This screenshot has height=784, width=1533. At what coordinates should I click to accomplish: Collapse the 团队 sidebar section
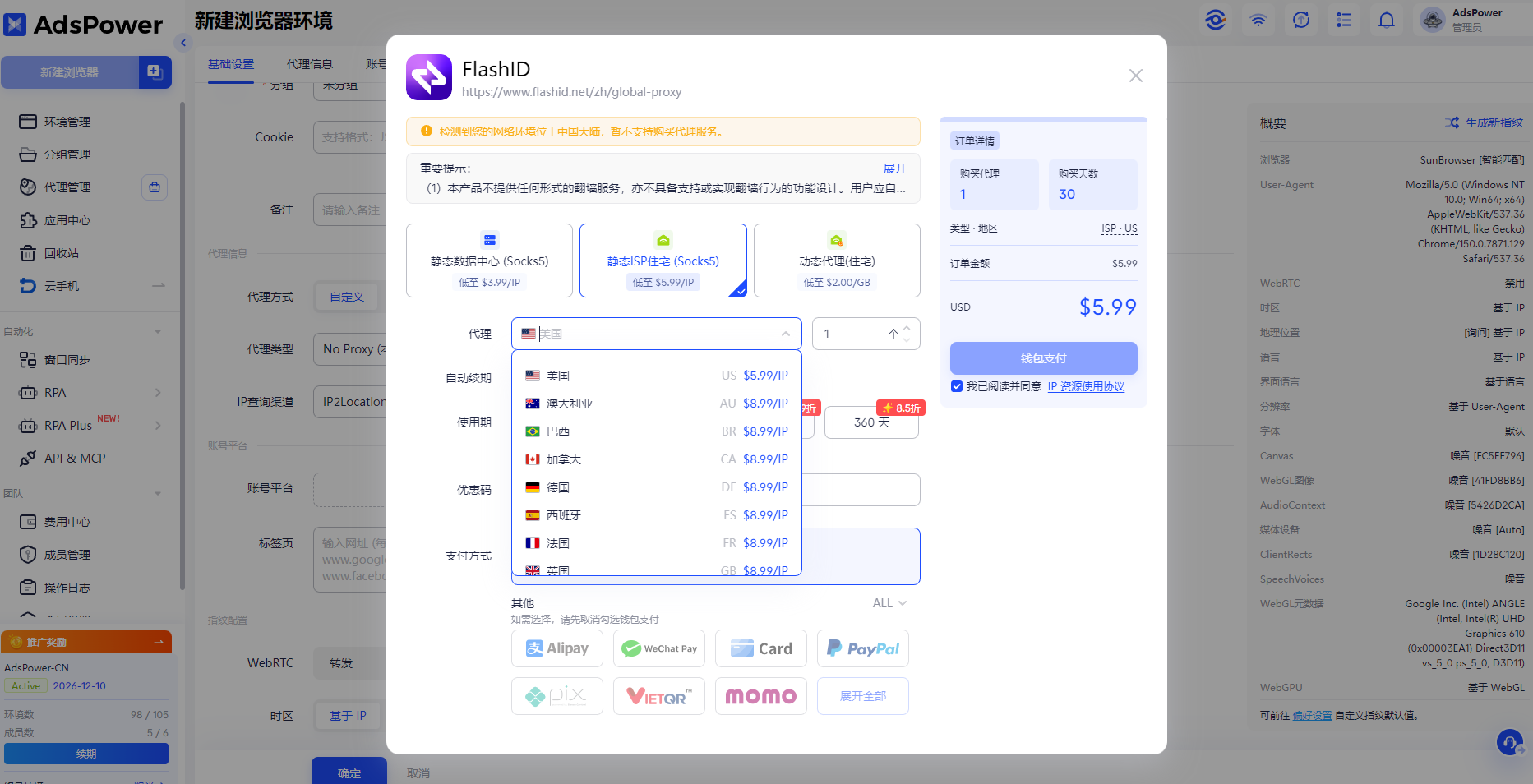pos(158,494)
